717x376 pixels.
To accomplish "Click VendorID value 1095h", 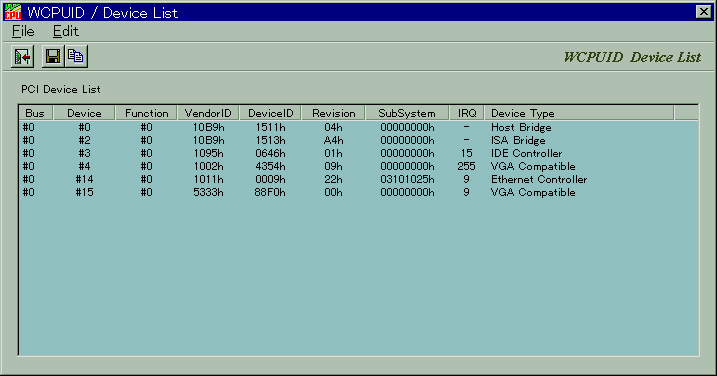I will click(208, 153).
